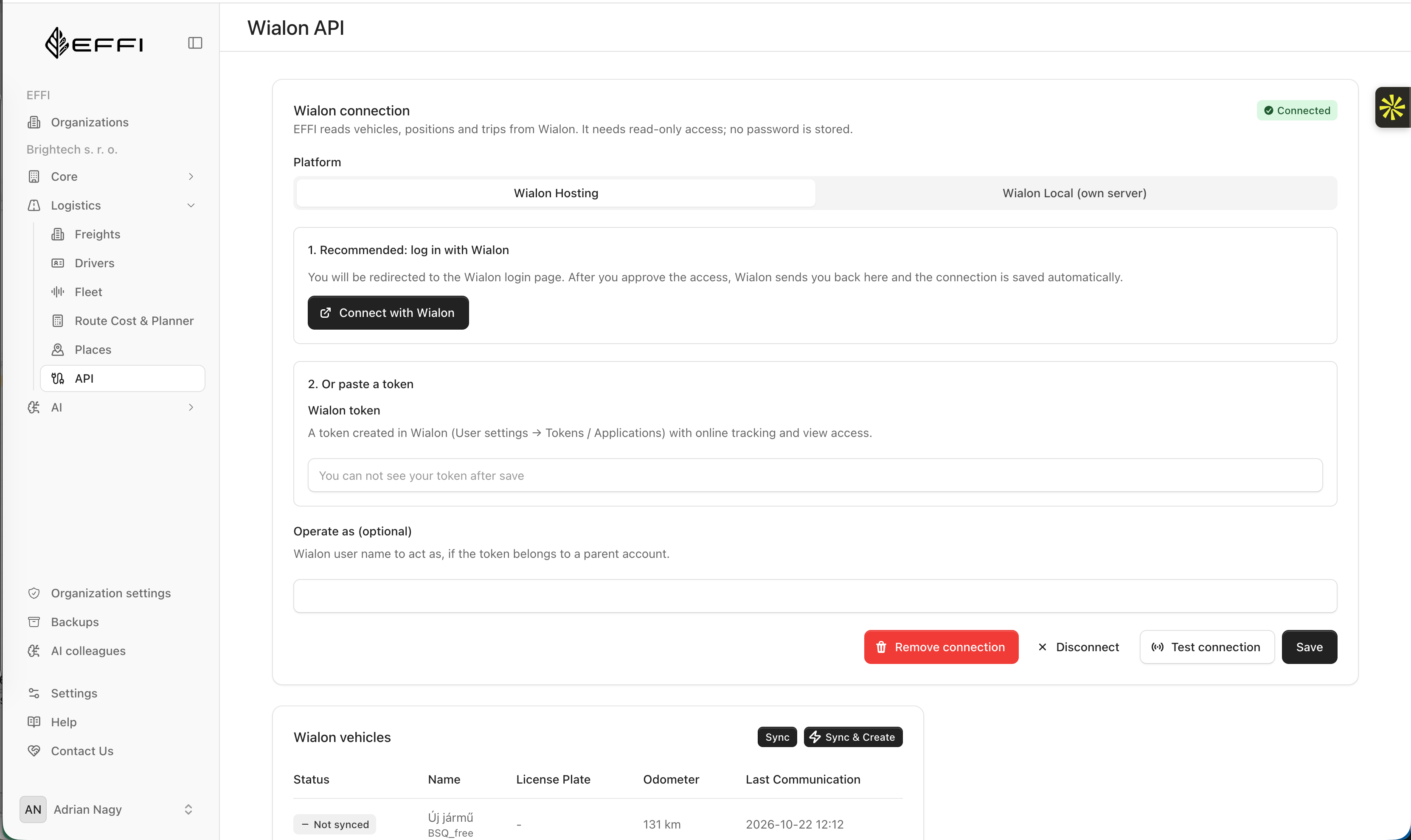The height and width of the screenshot is (840, 1411).
Task: Click the Sync & Create button
Action: click(x=853, y=737)
